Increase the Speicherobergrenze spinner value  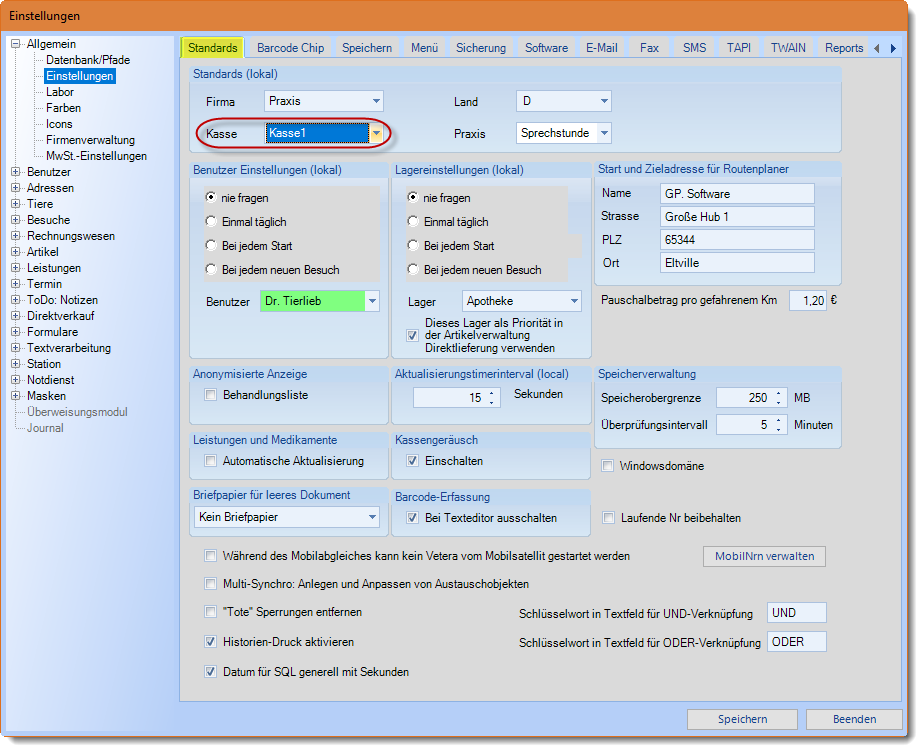(779, 393)
